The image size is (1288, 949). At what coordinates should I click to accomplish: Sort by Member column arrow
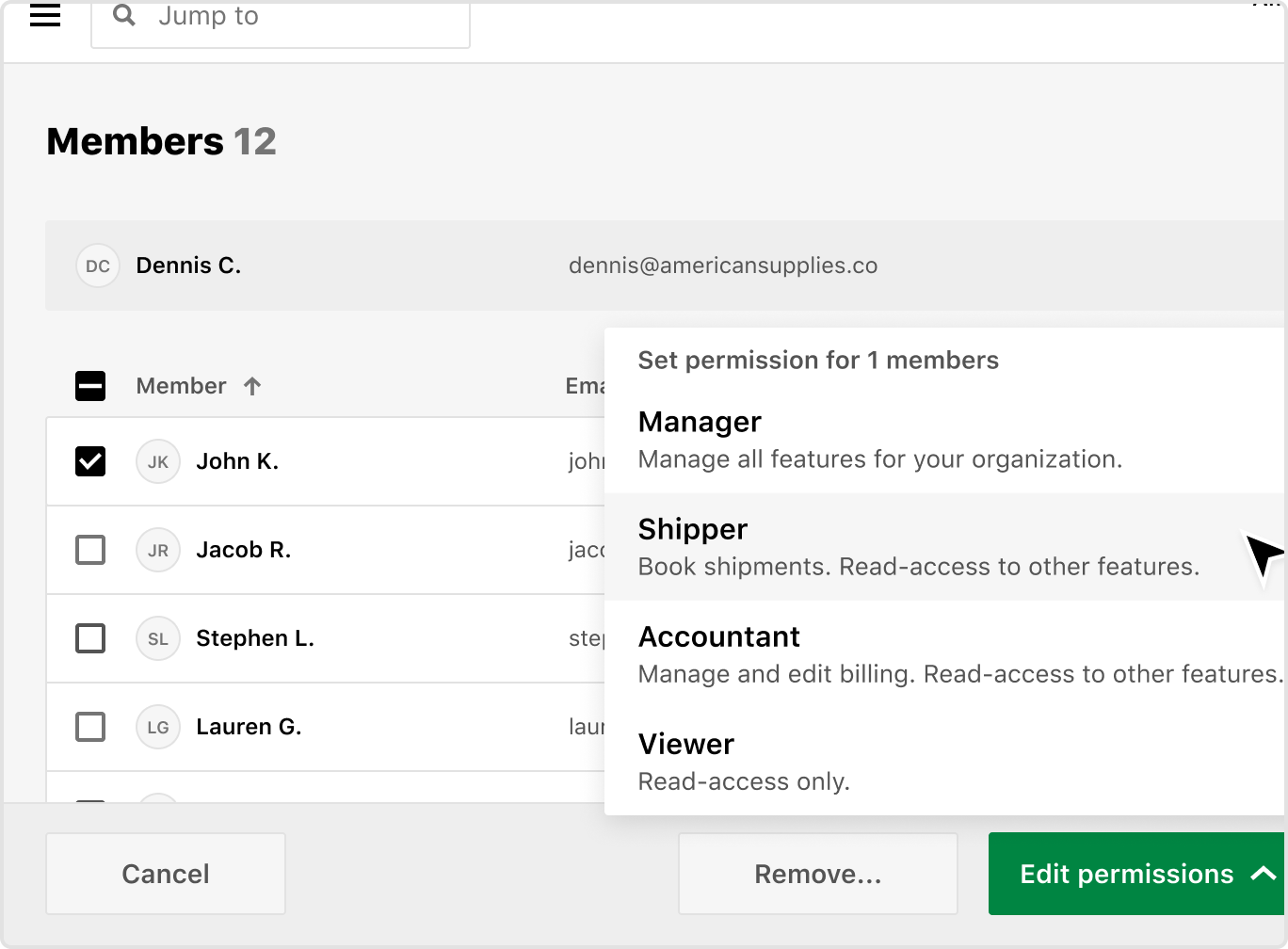click(252, 386)
